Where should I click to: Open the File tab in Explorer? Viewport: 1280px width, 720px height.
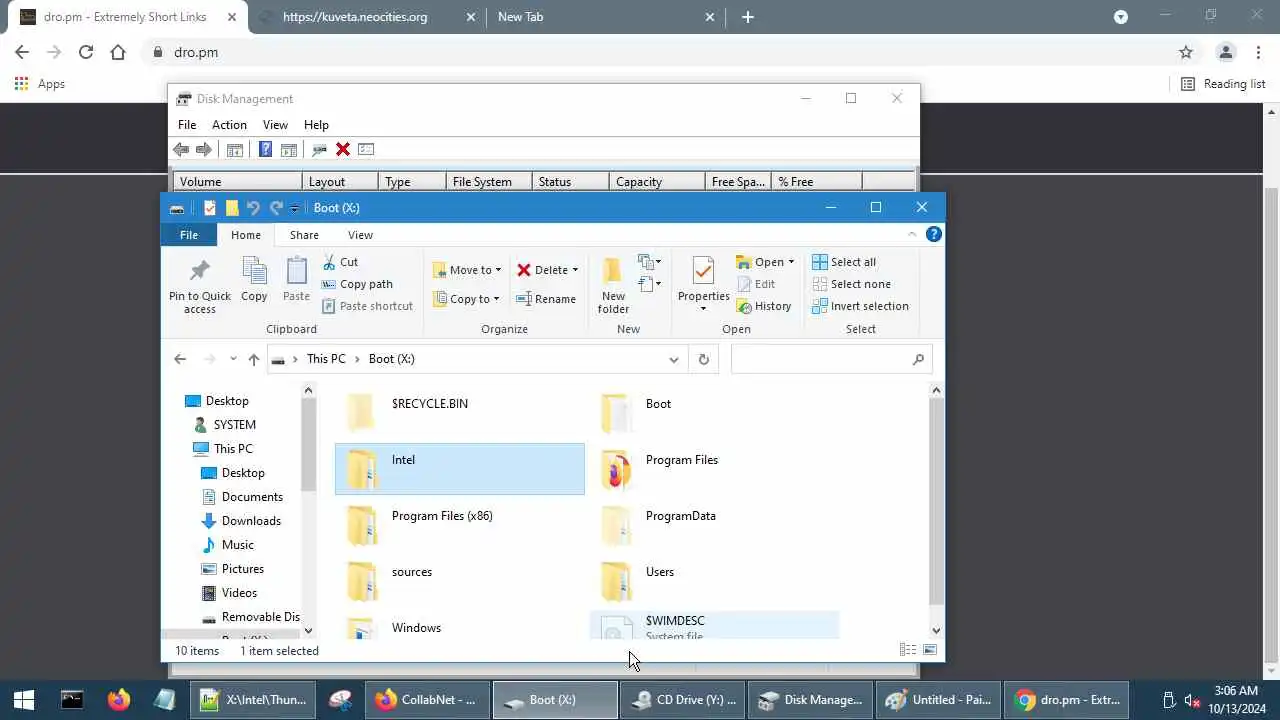pos(189,235)
